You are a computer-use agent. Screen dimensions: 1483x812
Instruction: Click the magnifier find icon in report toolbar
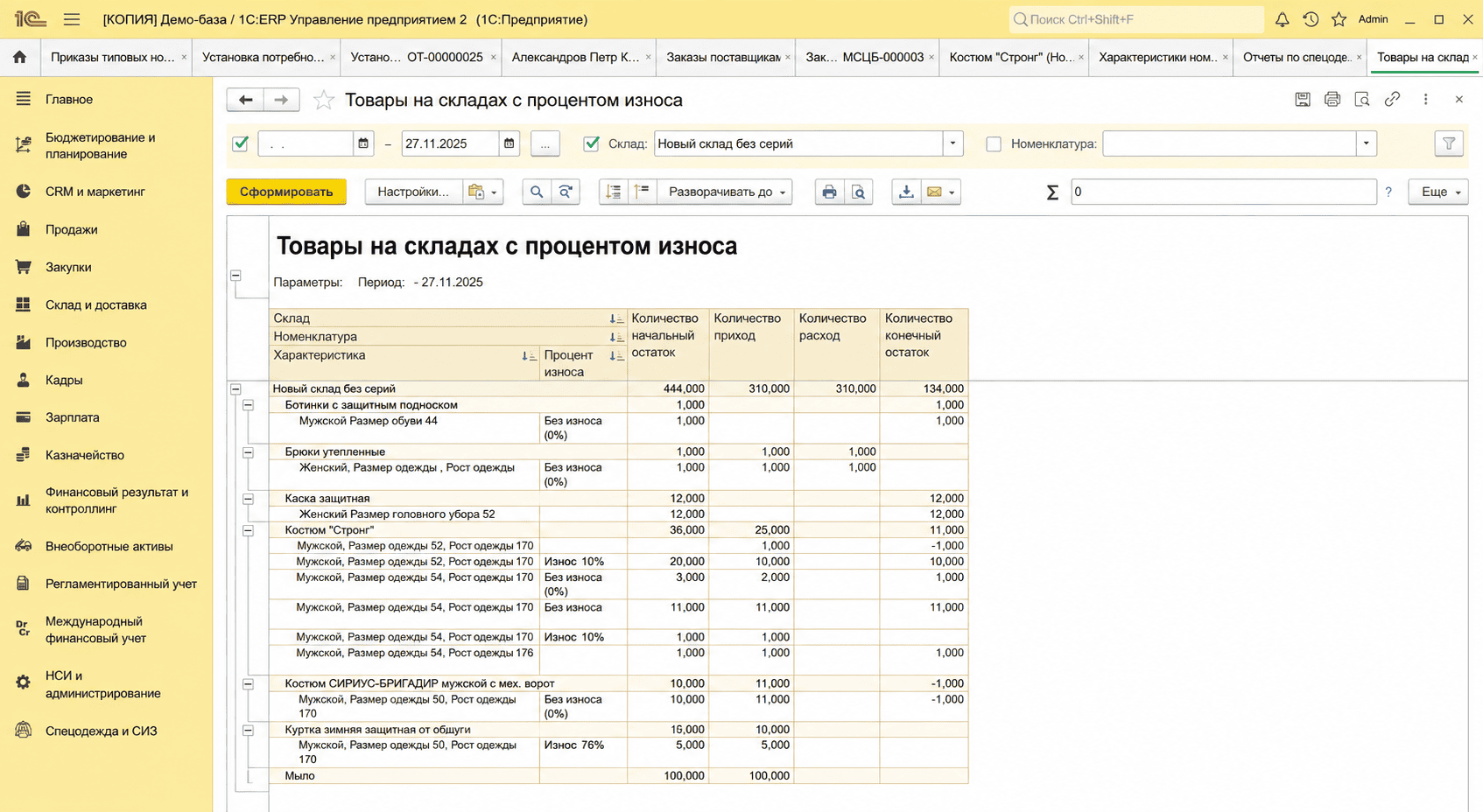pos(537,192)
